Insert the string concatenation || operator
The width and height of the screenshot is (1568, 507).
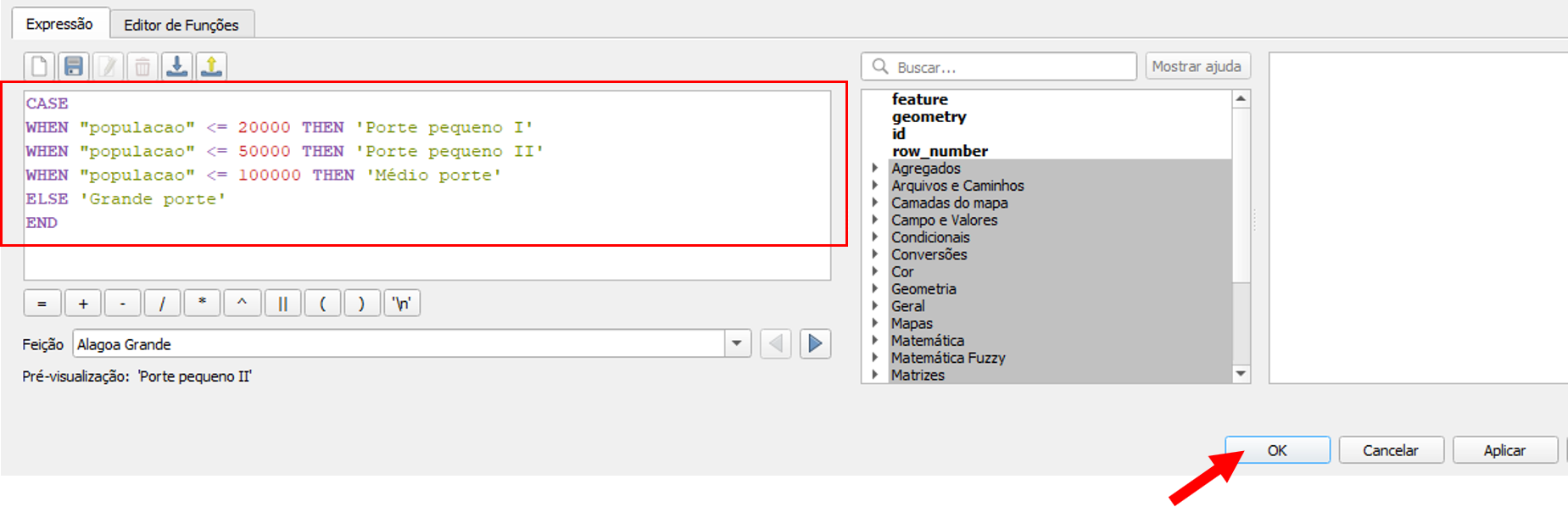point(282,304)
